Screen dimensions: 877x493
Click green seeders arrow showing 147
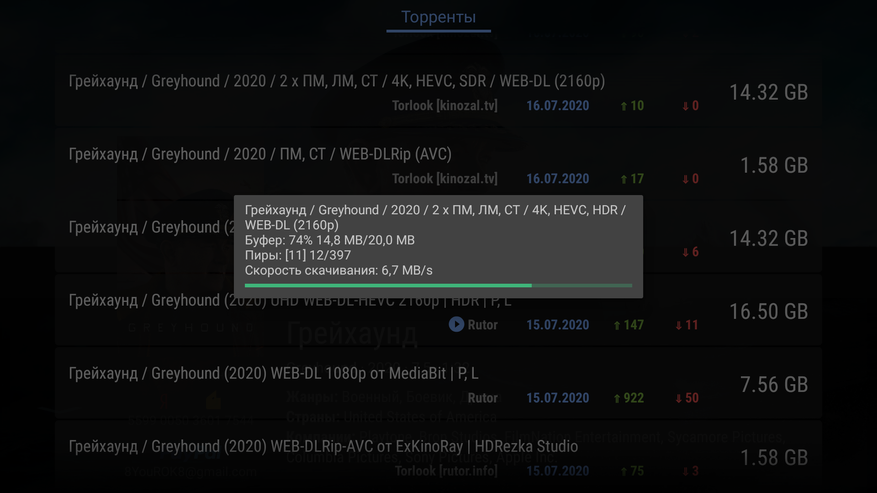pyautogui.click(x=617, y=325)
